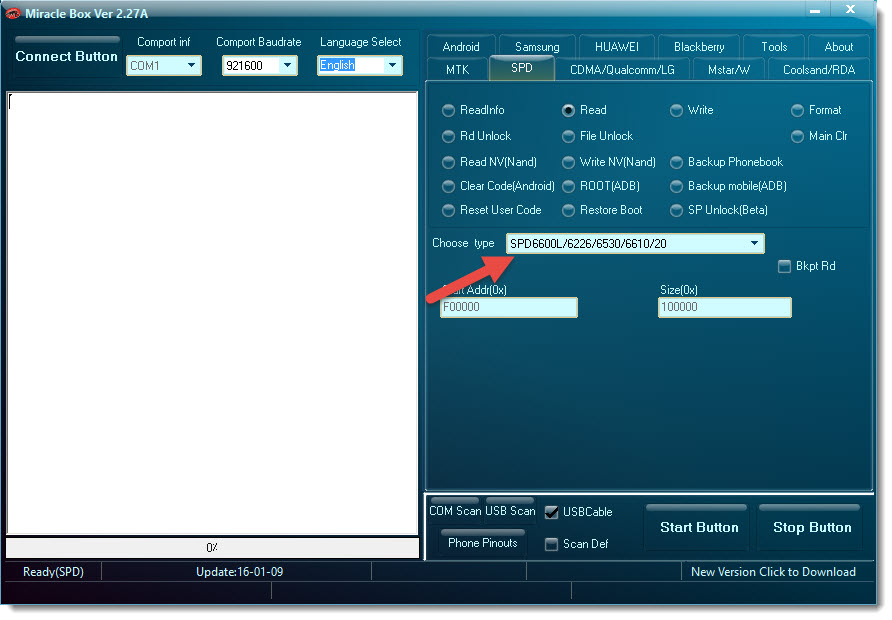Click the Start Button
This screenshot has height=620, width=892.
[x=699, y=528]
